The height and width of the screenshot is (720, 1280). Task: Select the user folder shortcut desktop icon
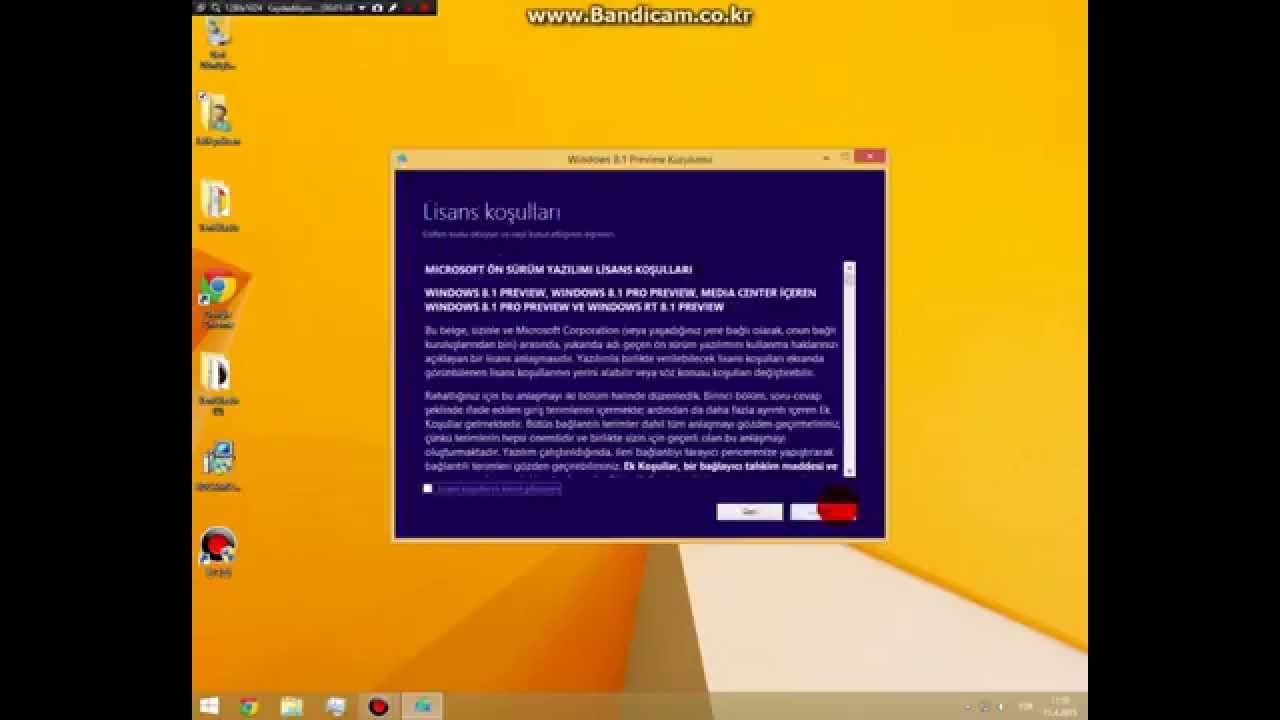pos(217,120)
